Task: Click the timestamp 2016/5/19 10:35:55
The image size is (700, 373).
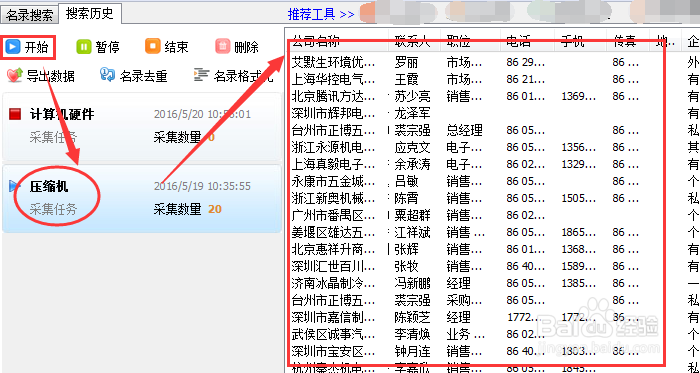Action: point(202,186)
